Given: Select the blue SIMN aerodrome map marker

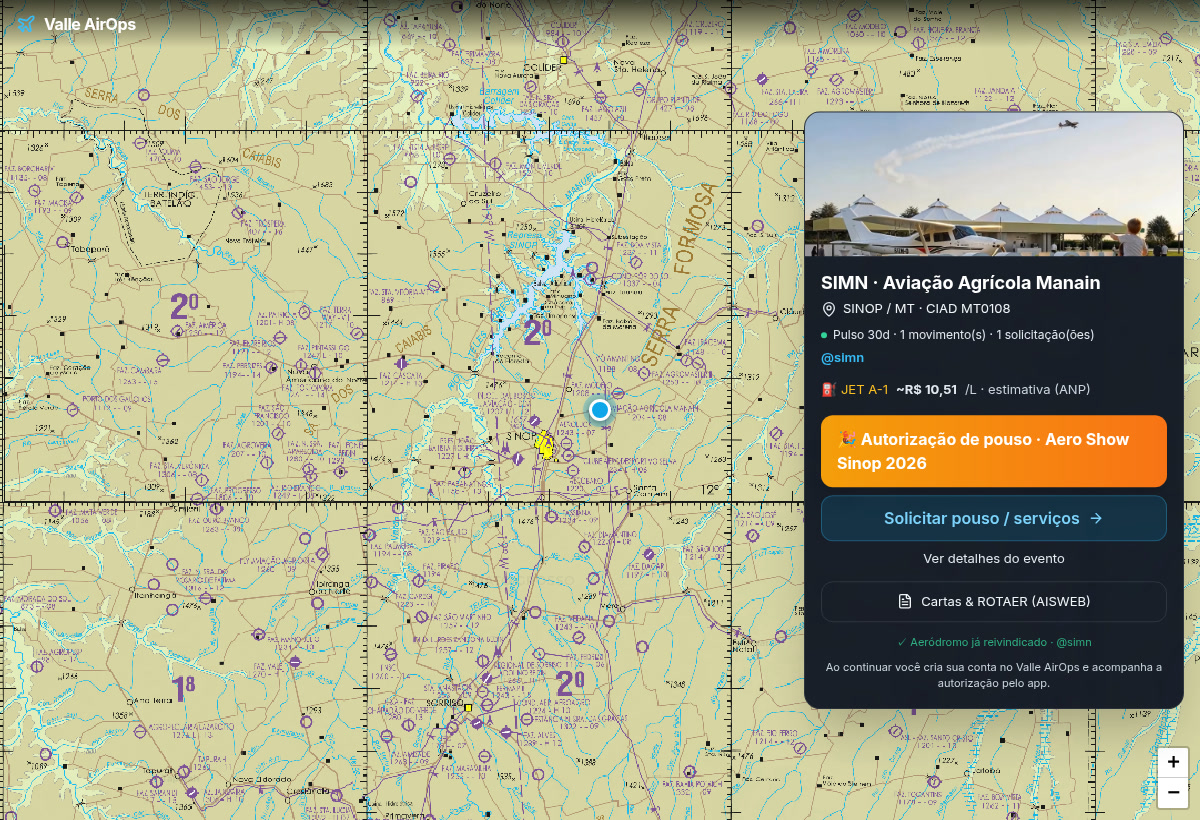Looking at the screenshot, I should (x=600, y=410).
